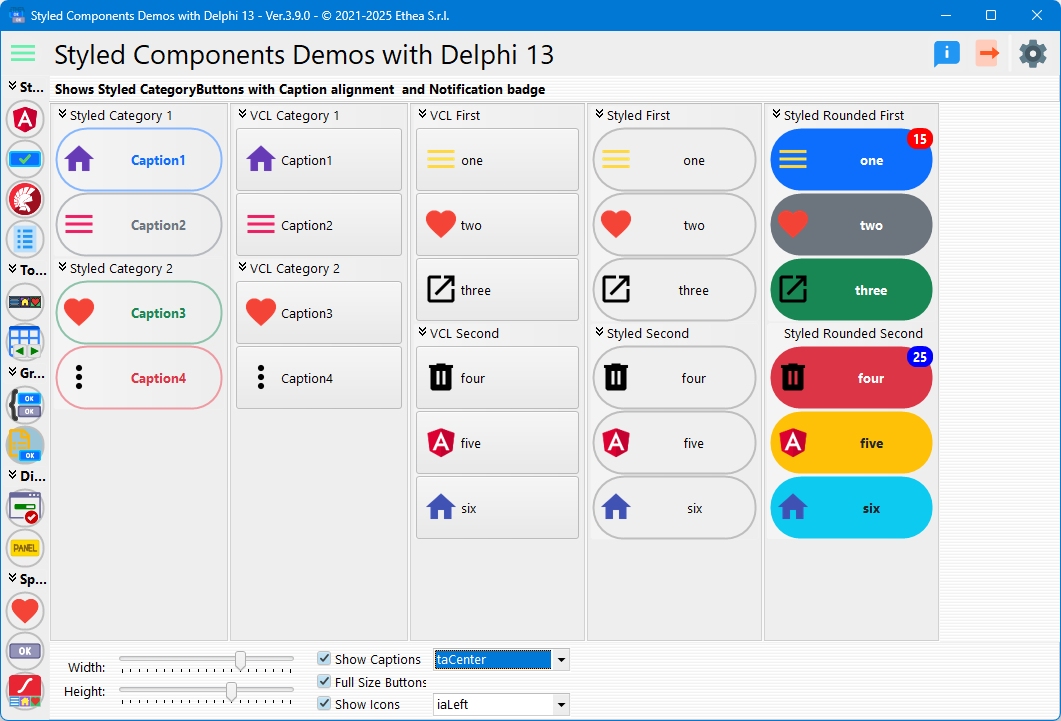Toggle the Show Icons checkbox
The height and width of the screenshot is (721, 1061).
coord(324,704)
